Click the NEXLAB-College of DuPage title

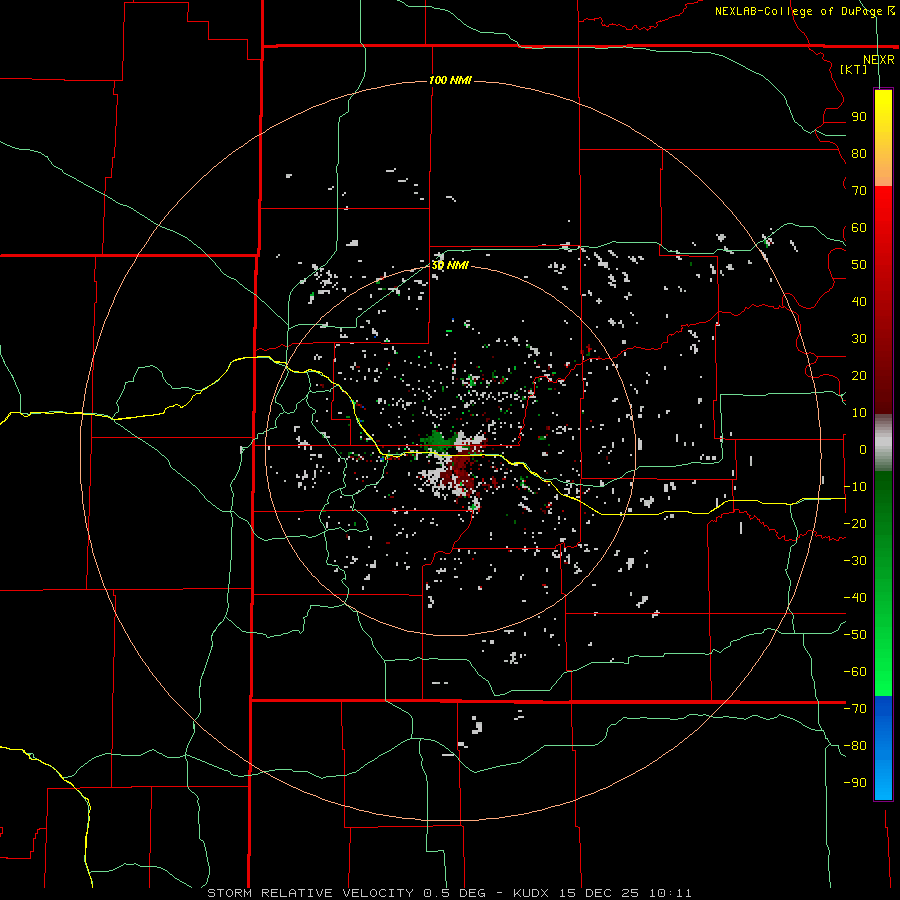coord(805,11)
